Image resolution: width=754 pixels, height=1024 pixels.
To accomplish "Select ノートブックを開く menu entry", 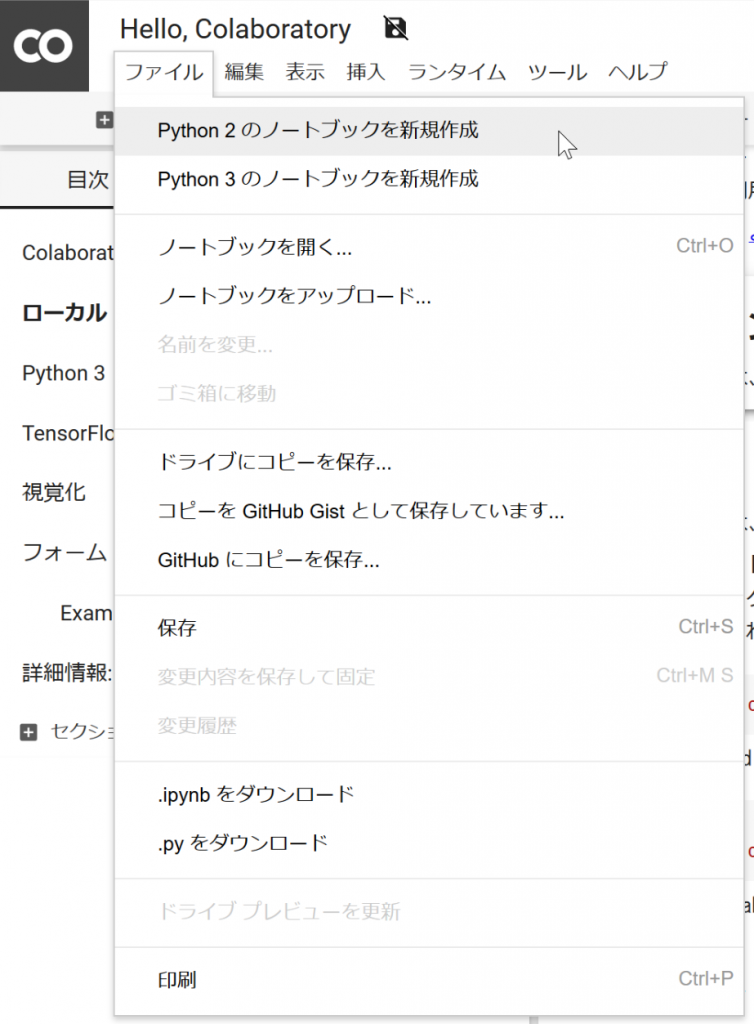I will click(255, 247).
